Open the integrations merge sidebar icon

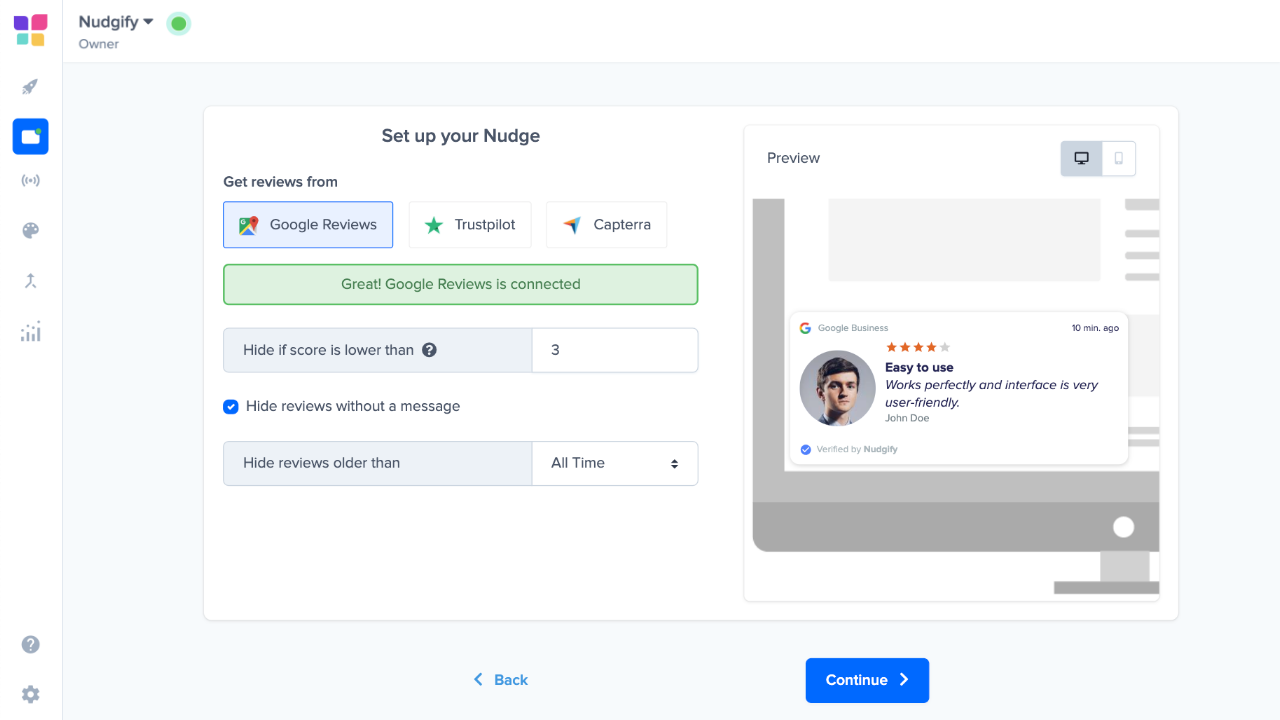click(x=30, y=281)
